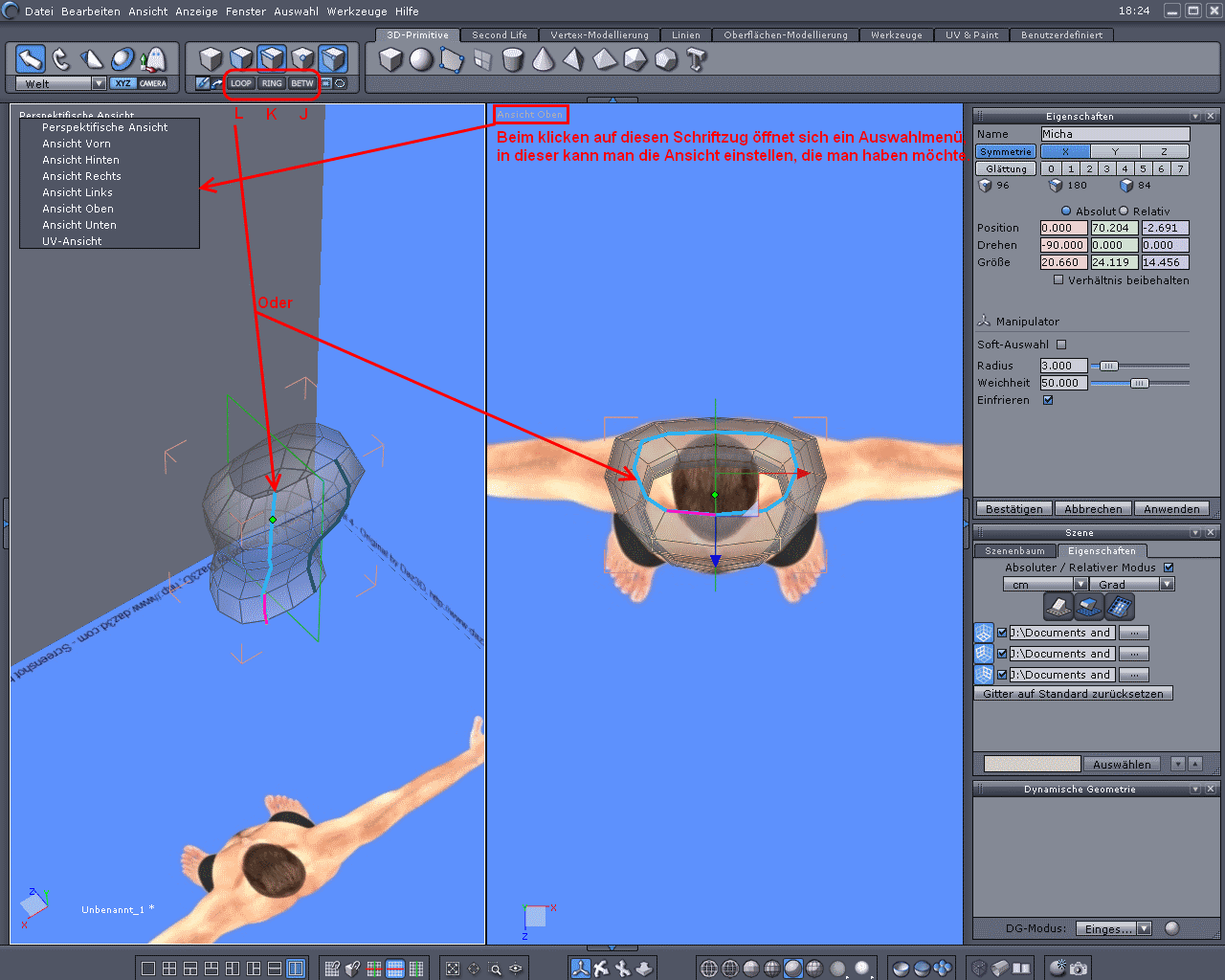The image size is (1225, 980).
Task: Click the arrow selection tool
Action: click(31, 59)
